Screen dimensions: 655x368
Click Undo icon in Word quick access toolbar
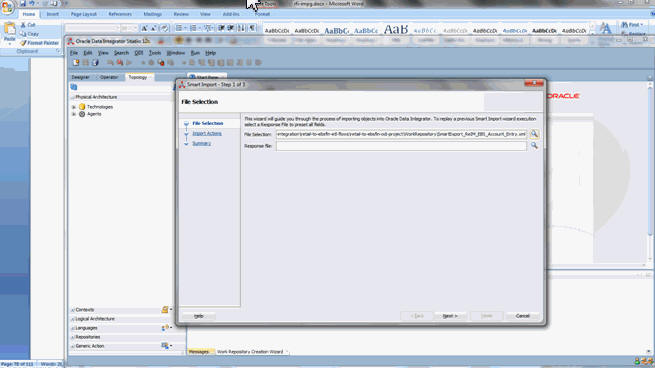32,3
